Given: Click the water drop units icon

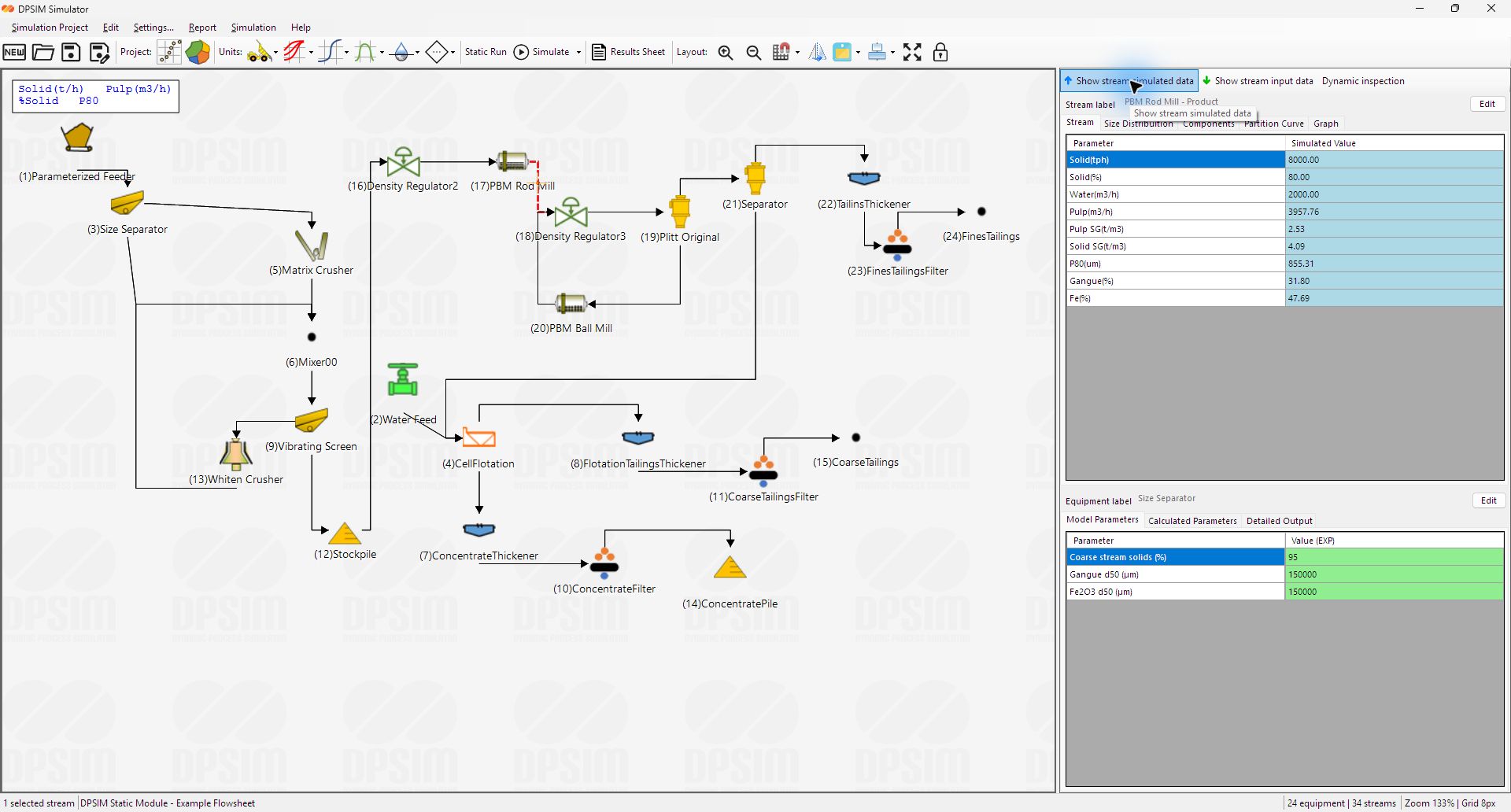Looking at the screenshot, I should coord(401,53).
